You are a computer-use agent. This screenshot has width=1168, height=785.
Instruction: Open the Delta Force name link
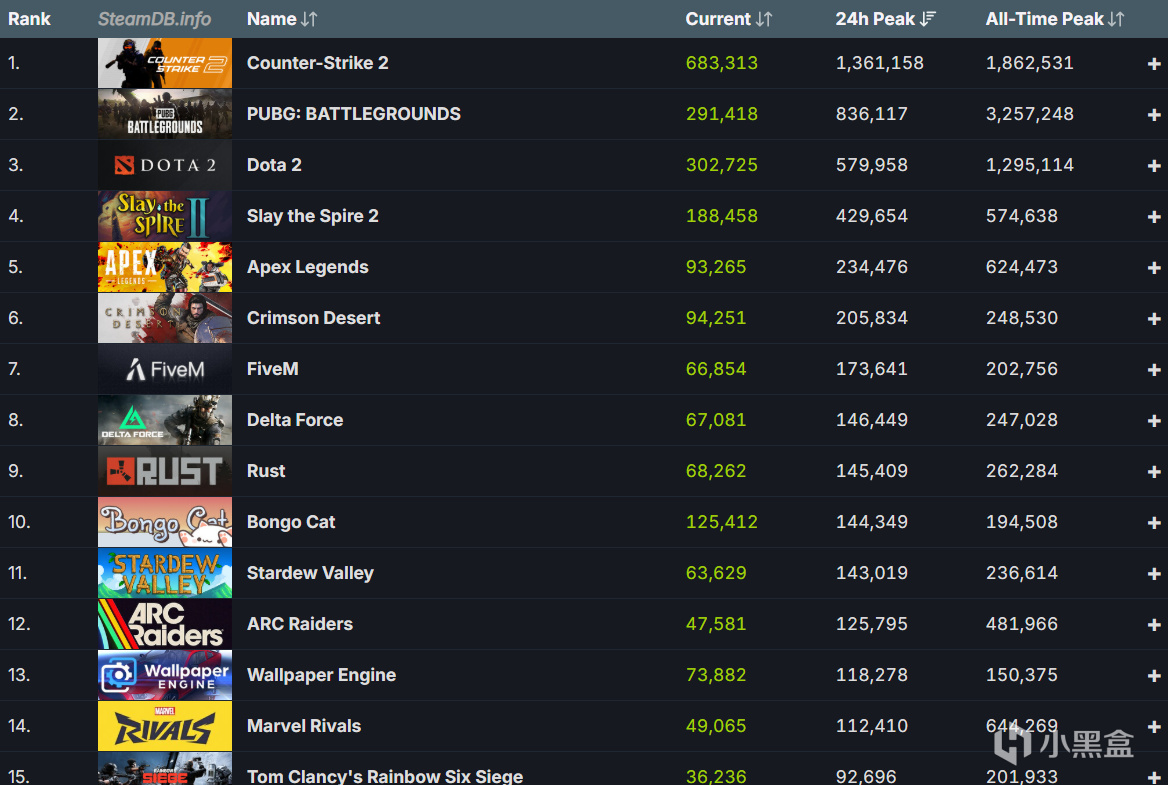tap(295, 420)
